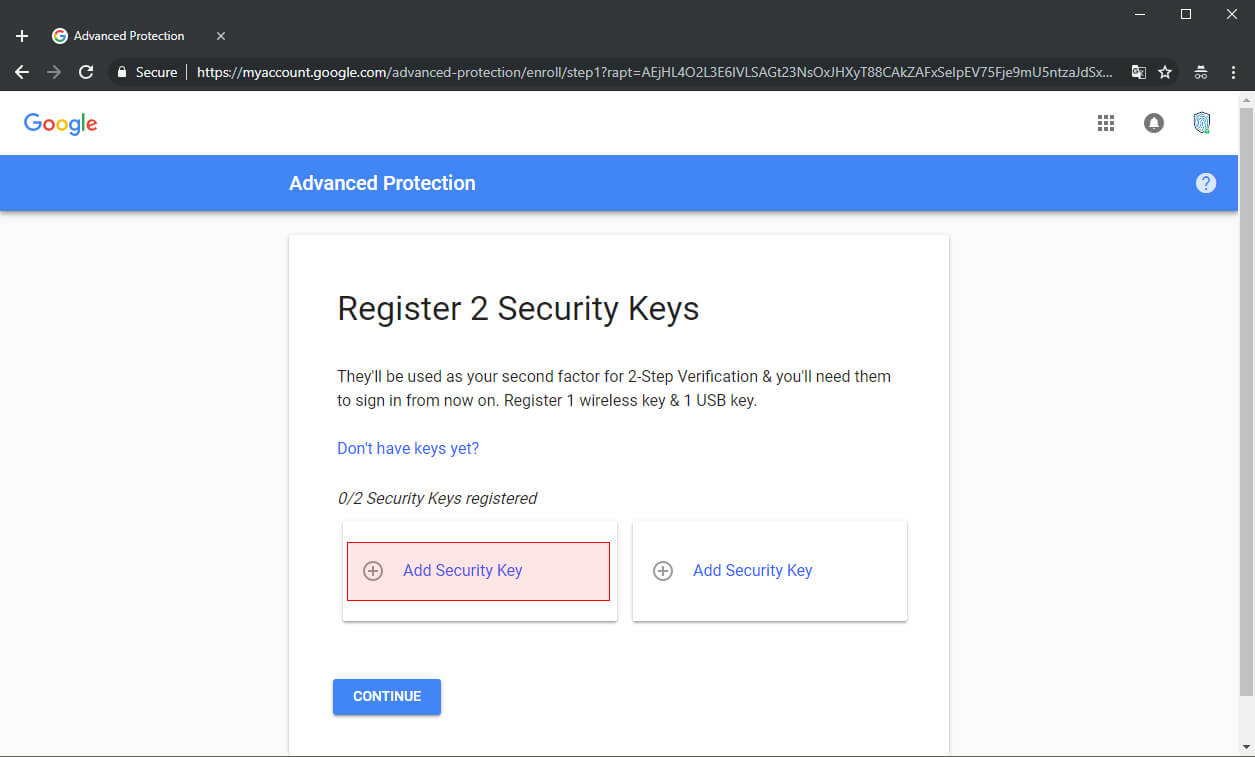Reload the current page
1255x757 pixels.
(86, 72)
